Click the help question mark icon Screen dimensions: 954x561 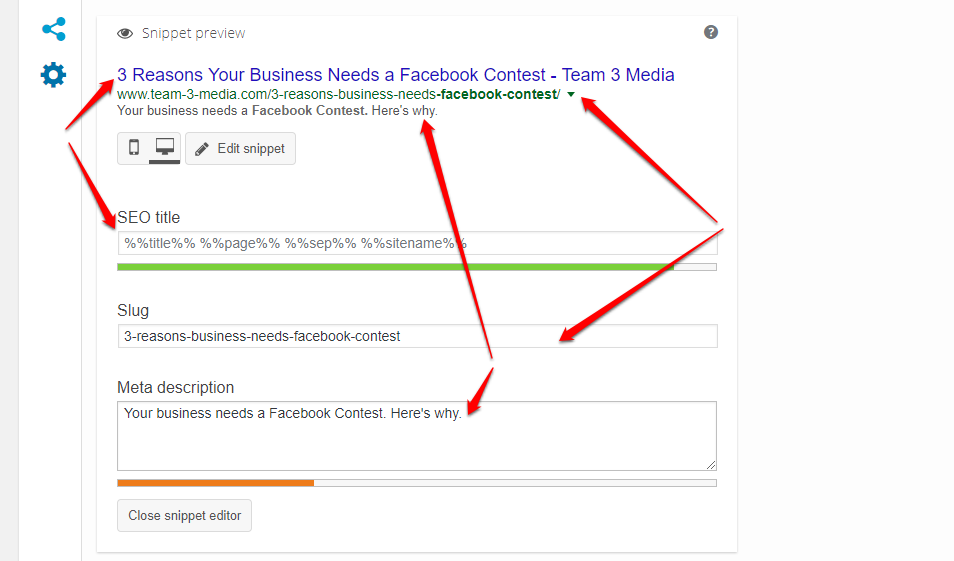pyautogui.click(x=711, y=32)
